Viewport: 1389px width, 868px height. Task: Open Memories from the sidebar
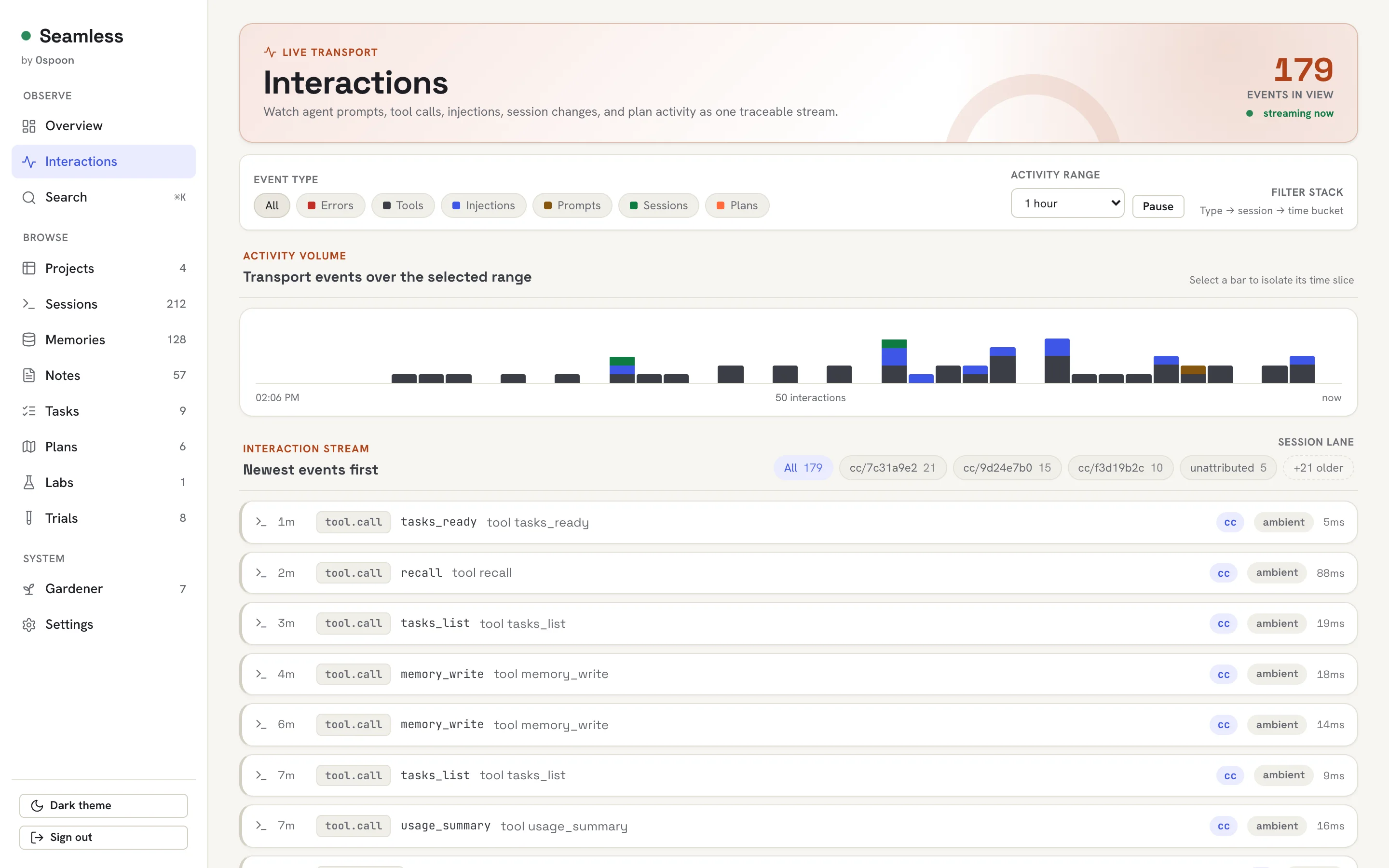point(103,339)
